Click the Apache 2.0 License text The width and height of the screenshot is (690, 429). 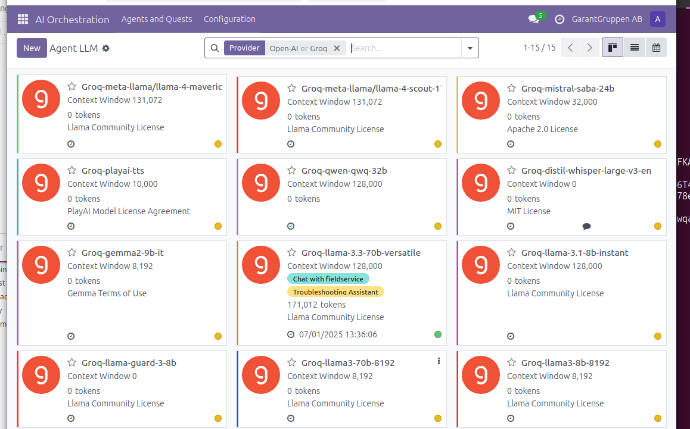point(542,129)
